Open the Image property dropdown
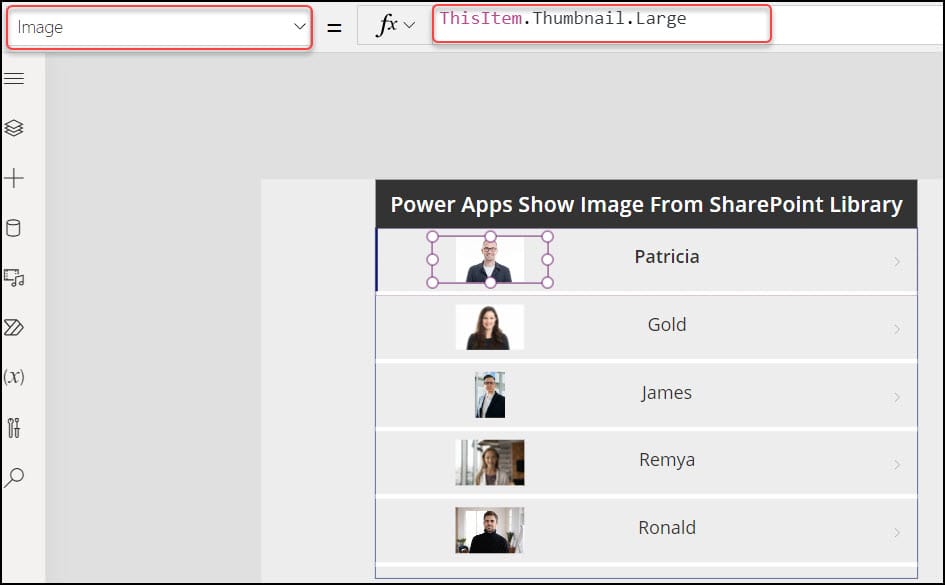Screen dimensions: 945x585 pos(160,27)
